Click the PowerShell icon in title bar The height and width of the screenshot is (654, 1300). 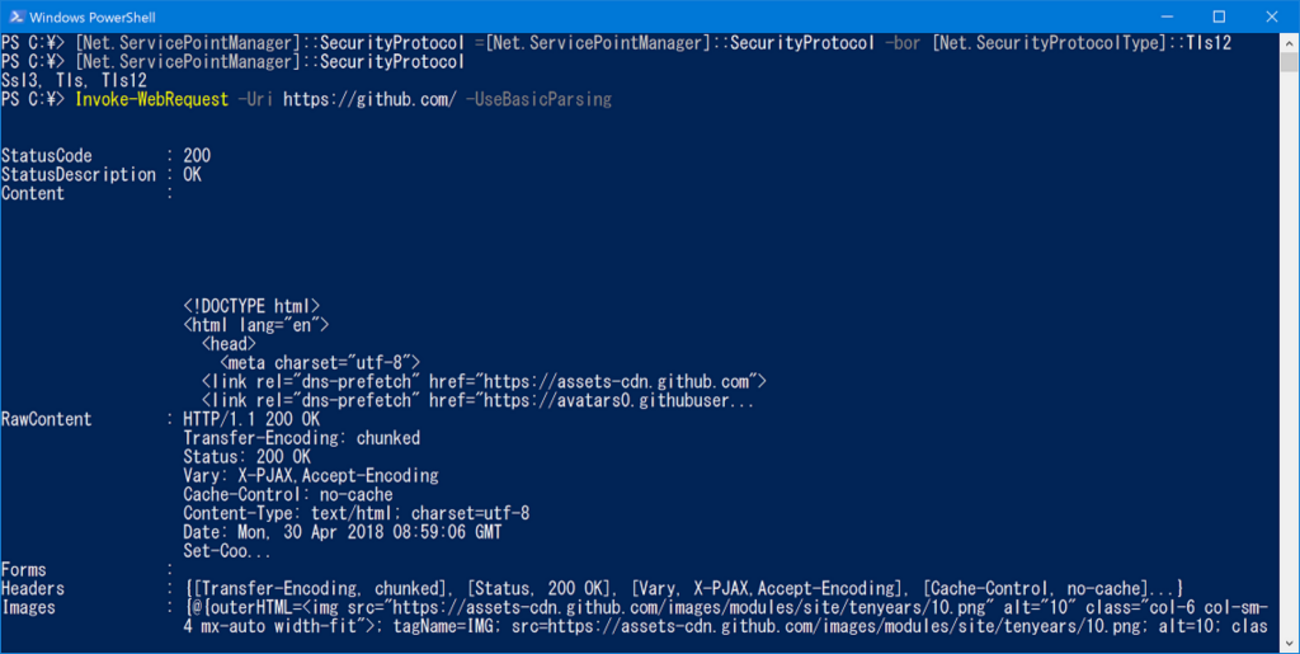pyautogui.click(x=16, y=17)
